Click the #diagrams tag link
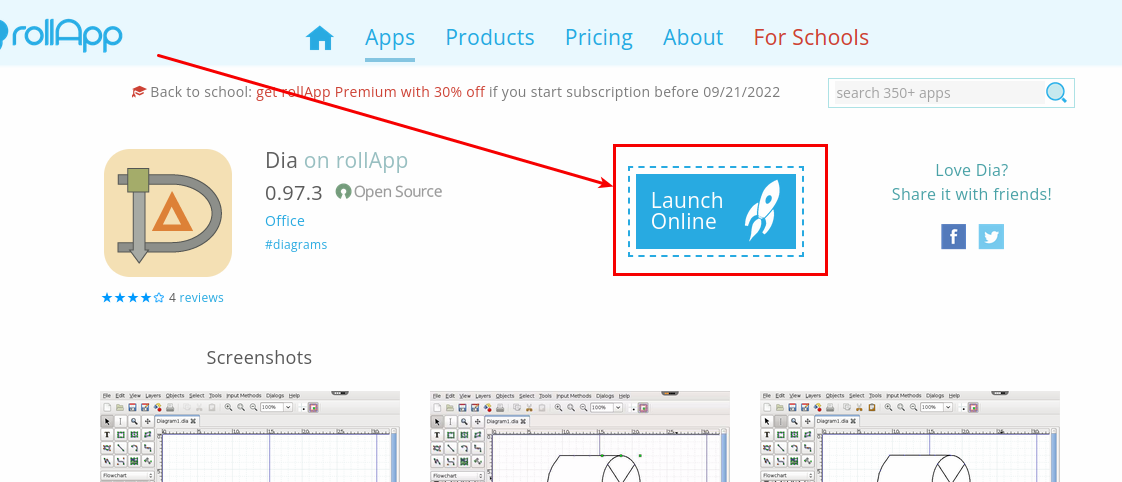The width and height of the screenshot is (1122, 482). (296, 245)
